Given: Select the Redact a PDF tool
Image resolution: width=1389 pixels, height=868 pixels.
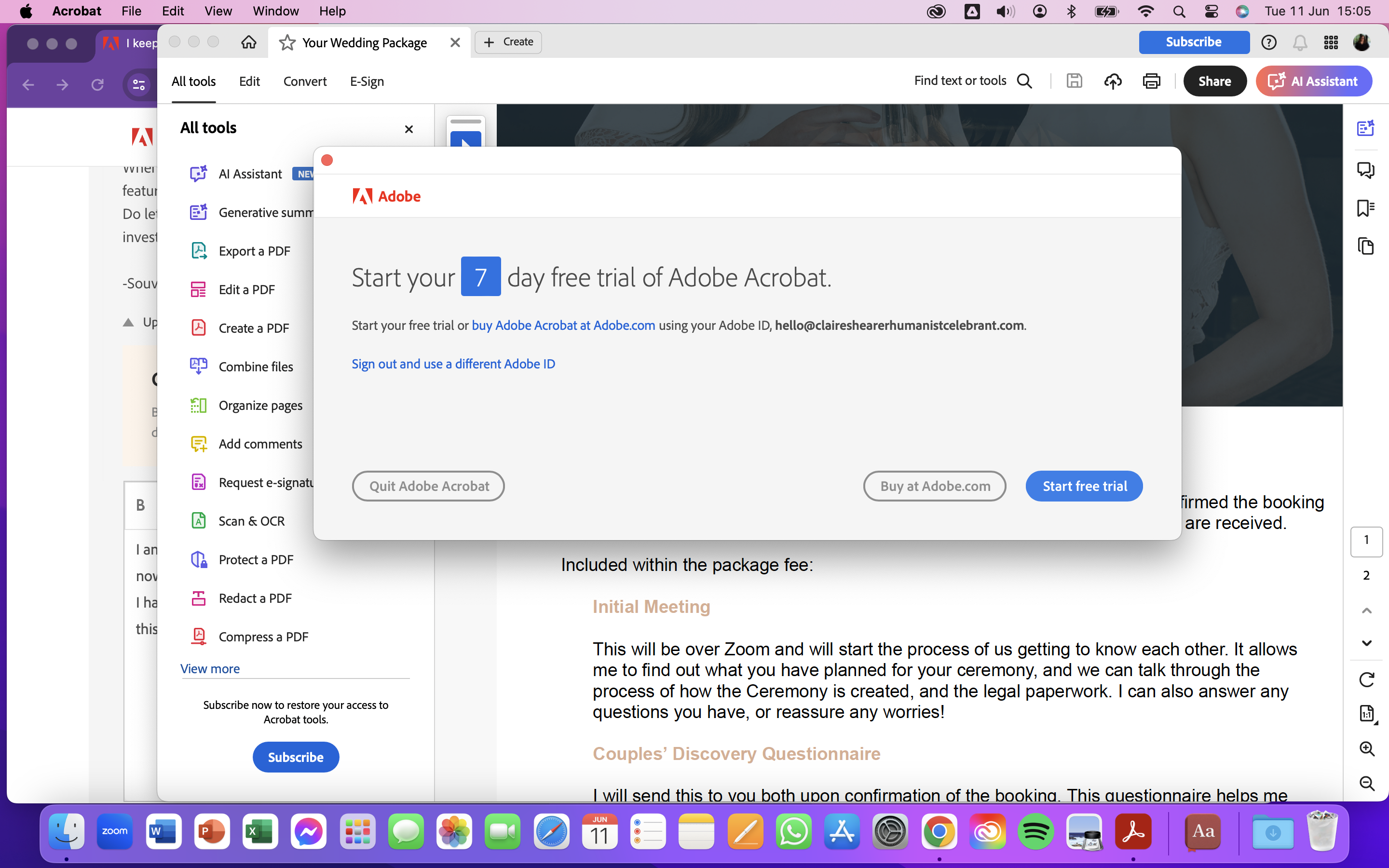Looking at the screenshot, I should [x=255, y=597].
